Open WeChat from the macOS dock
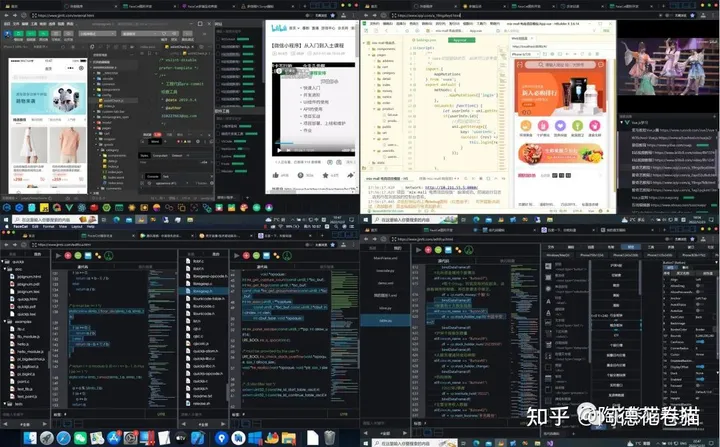 78,437
